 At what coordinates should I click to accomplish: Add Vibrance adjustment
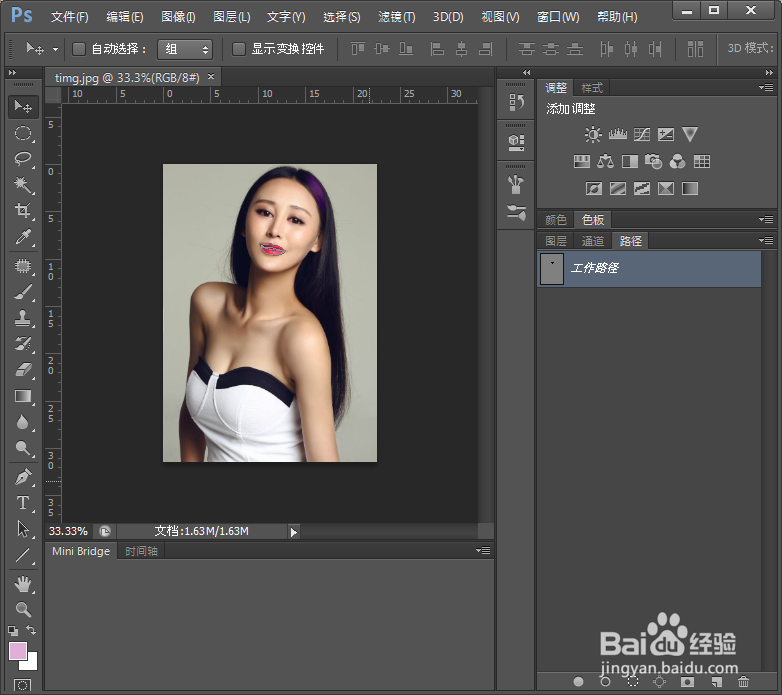click(x=690, y=134)
